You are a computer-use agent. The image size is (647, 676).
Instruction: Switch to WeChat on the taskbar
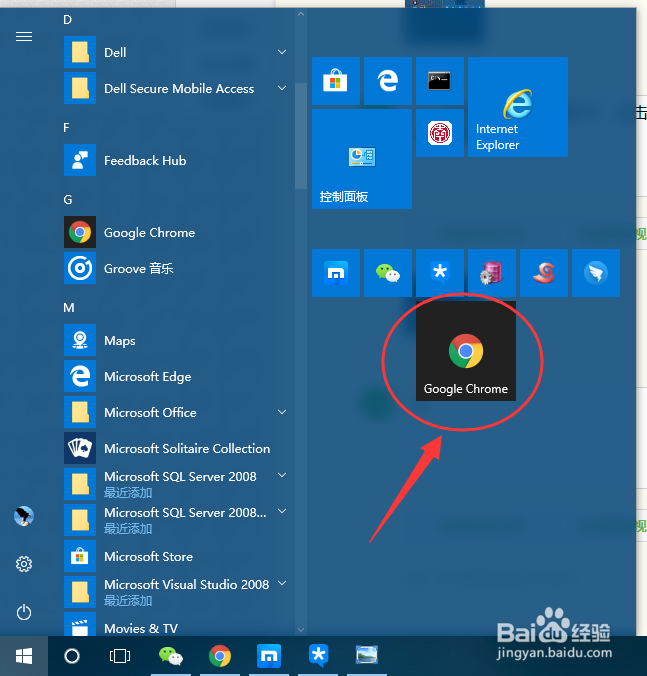(x=171, y=656)
